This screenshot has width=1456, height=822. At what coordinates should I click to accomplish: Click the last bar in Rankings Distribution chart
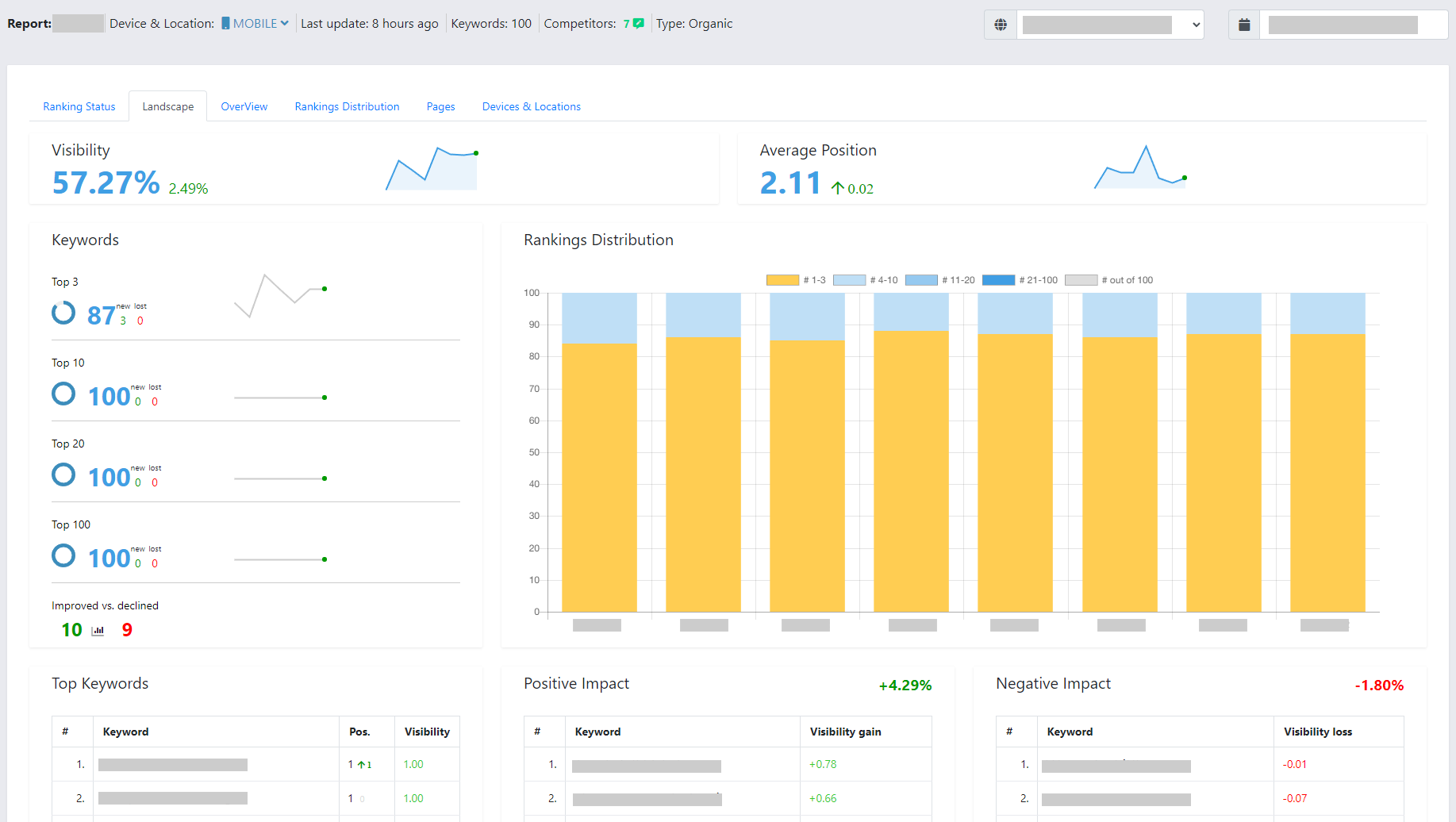(1327, 452)
